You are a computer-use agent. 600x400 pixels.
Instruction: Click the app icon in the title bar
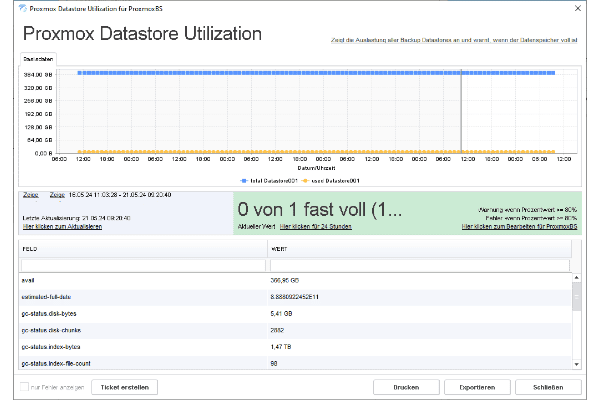pos(23,8)
